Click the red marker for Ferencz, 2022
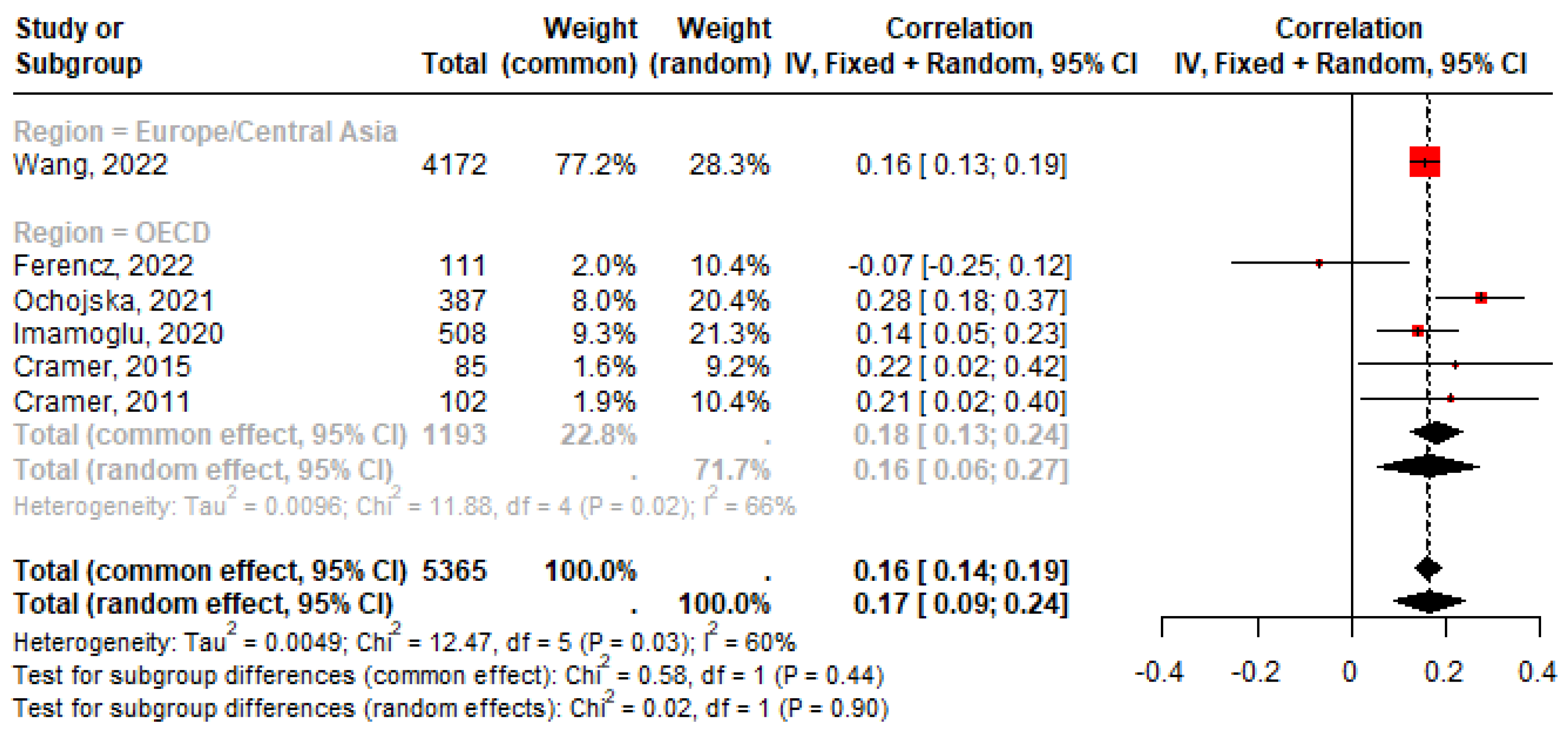The height and width of the screenshot is (730, 1568). 1319,263
